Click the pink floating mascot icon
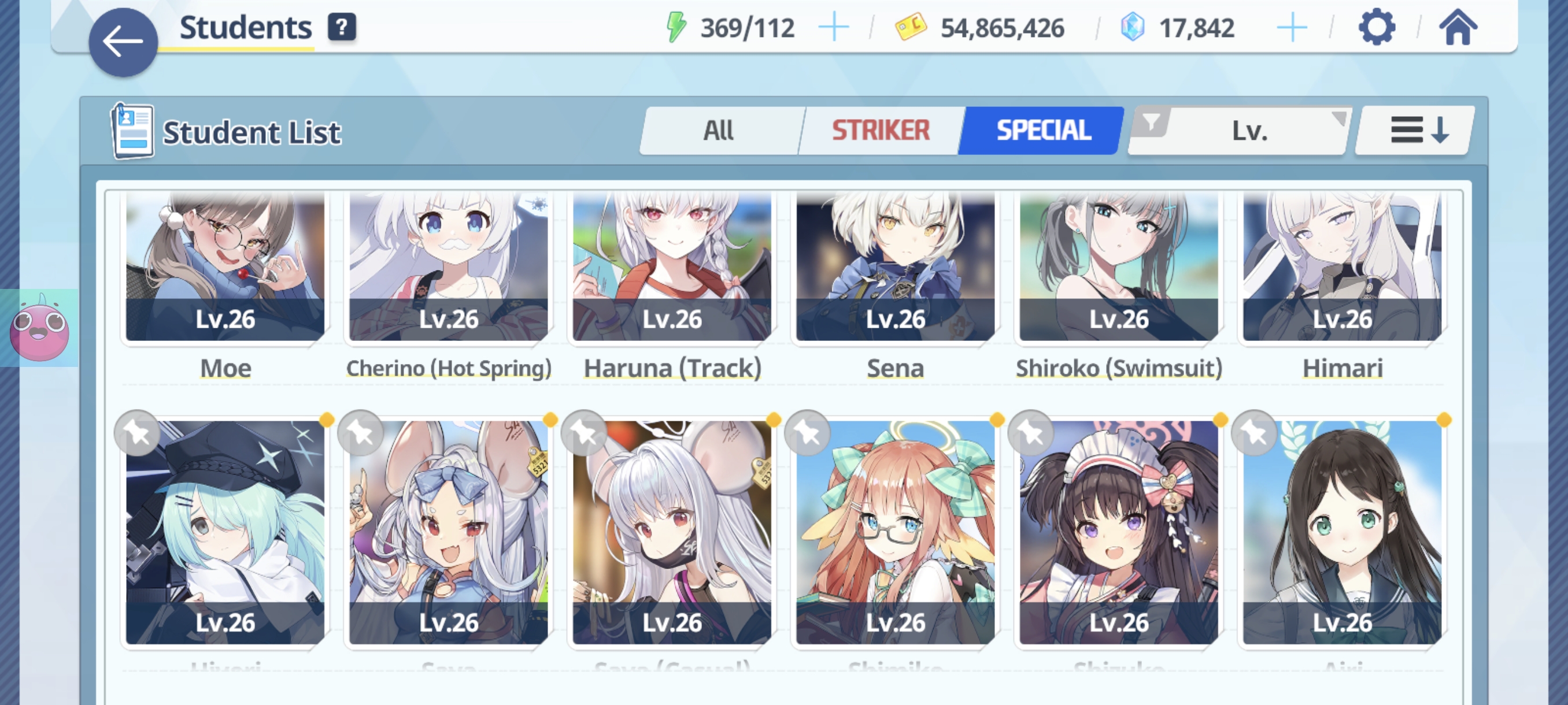The image size is (1568, 705). pyautogui.click(x=39, y=328)
